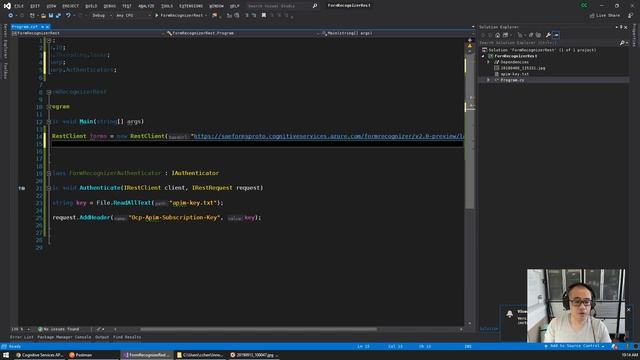Start debugging FormRecognizerRest
This screenshot has height=360, width=640.
pos(180,16)
